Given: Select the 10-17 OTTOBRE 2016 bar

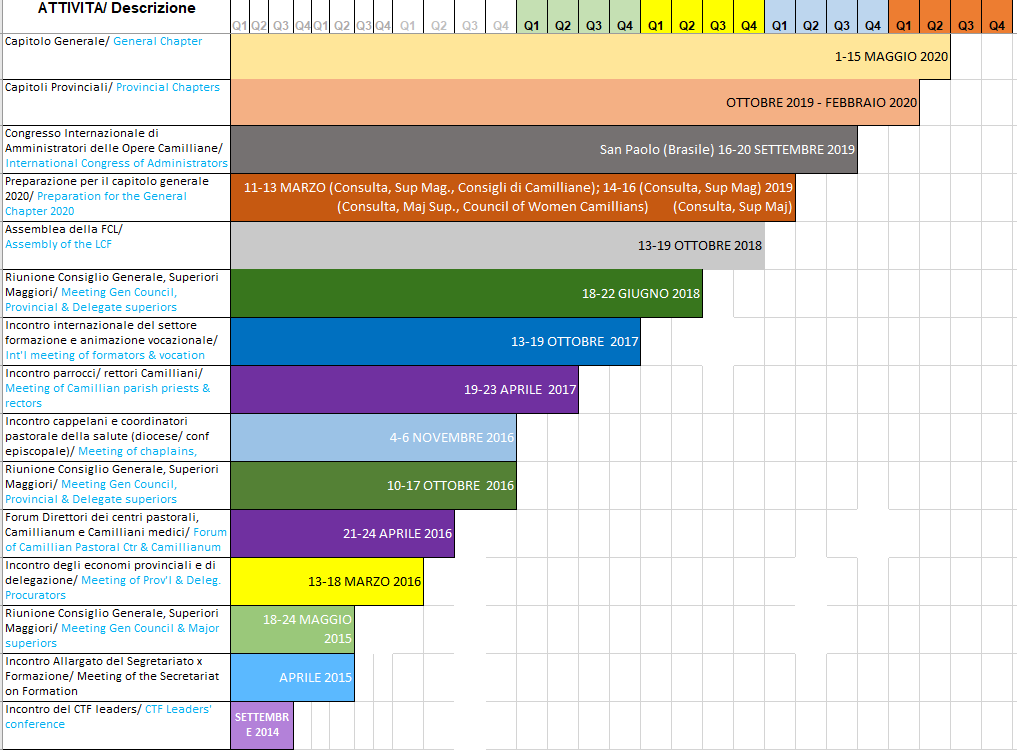Looking at the screenshot, I should (373, 485).
